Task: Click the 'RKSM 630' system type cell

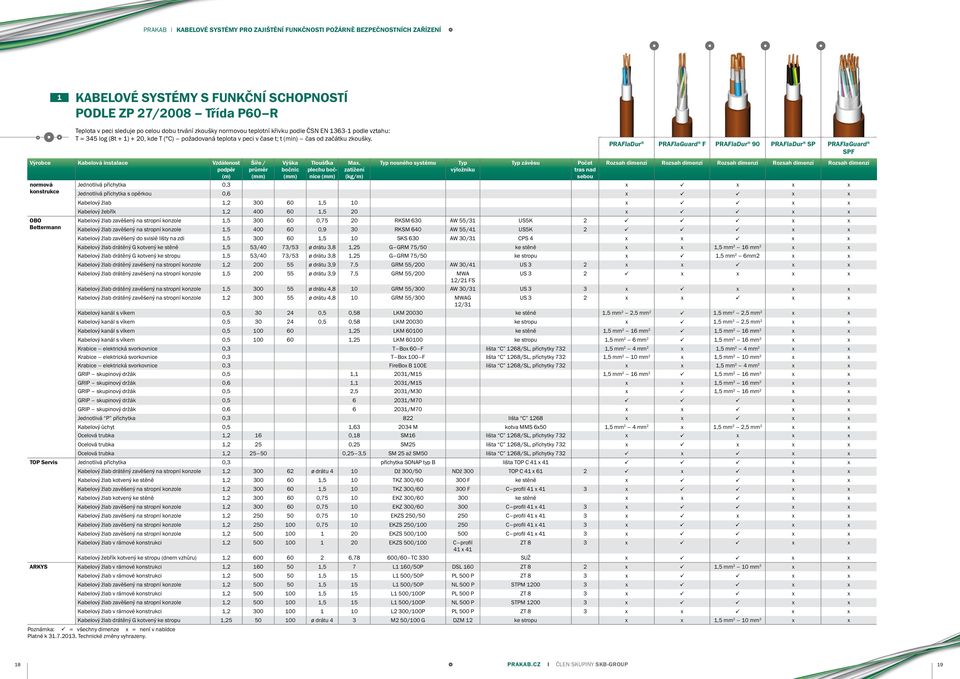Action: [408, 220]
